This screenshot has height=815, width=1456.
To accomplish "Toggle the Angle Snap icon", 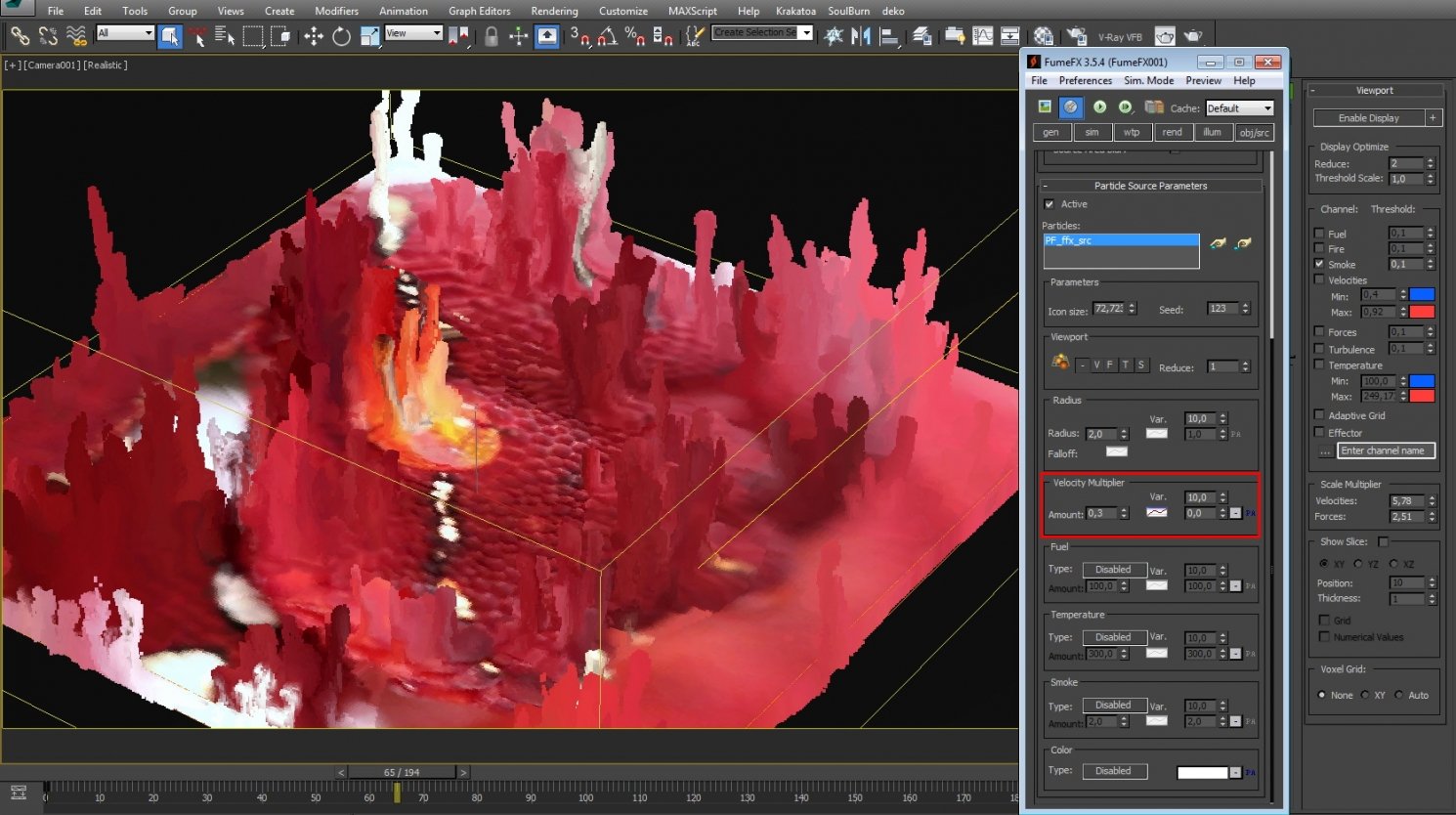I will point(607,37).
